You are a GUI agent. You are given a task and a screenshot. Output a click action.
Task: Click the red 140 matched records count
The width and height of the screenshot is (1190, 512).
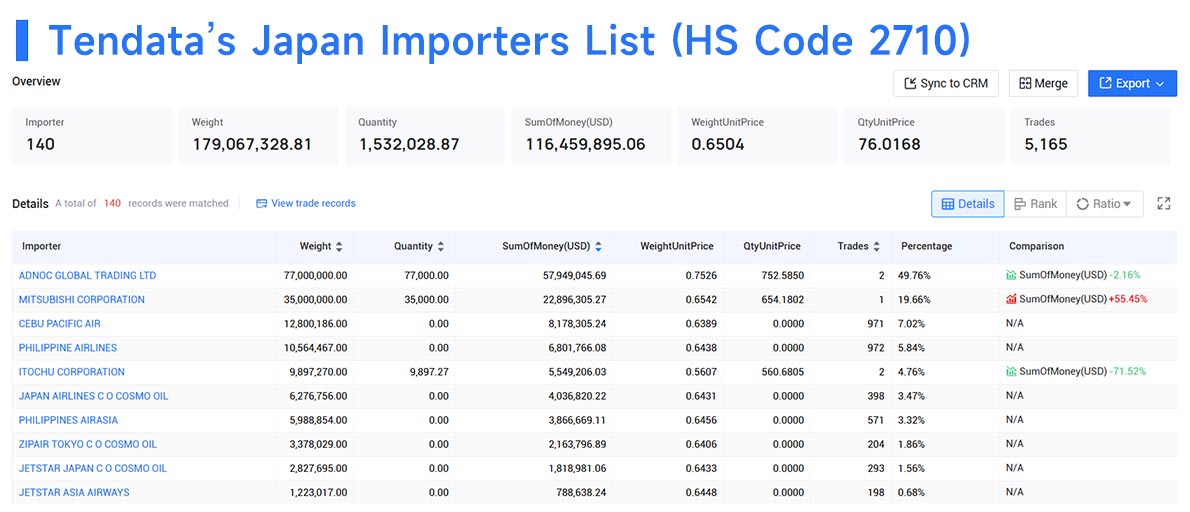(112, 203)
